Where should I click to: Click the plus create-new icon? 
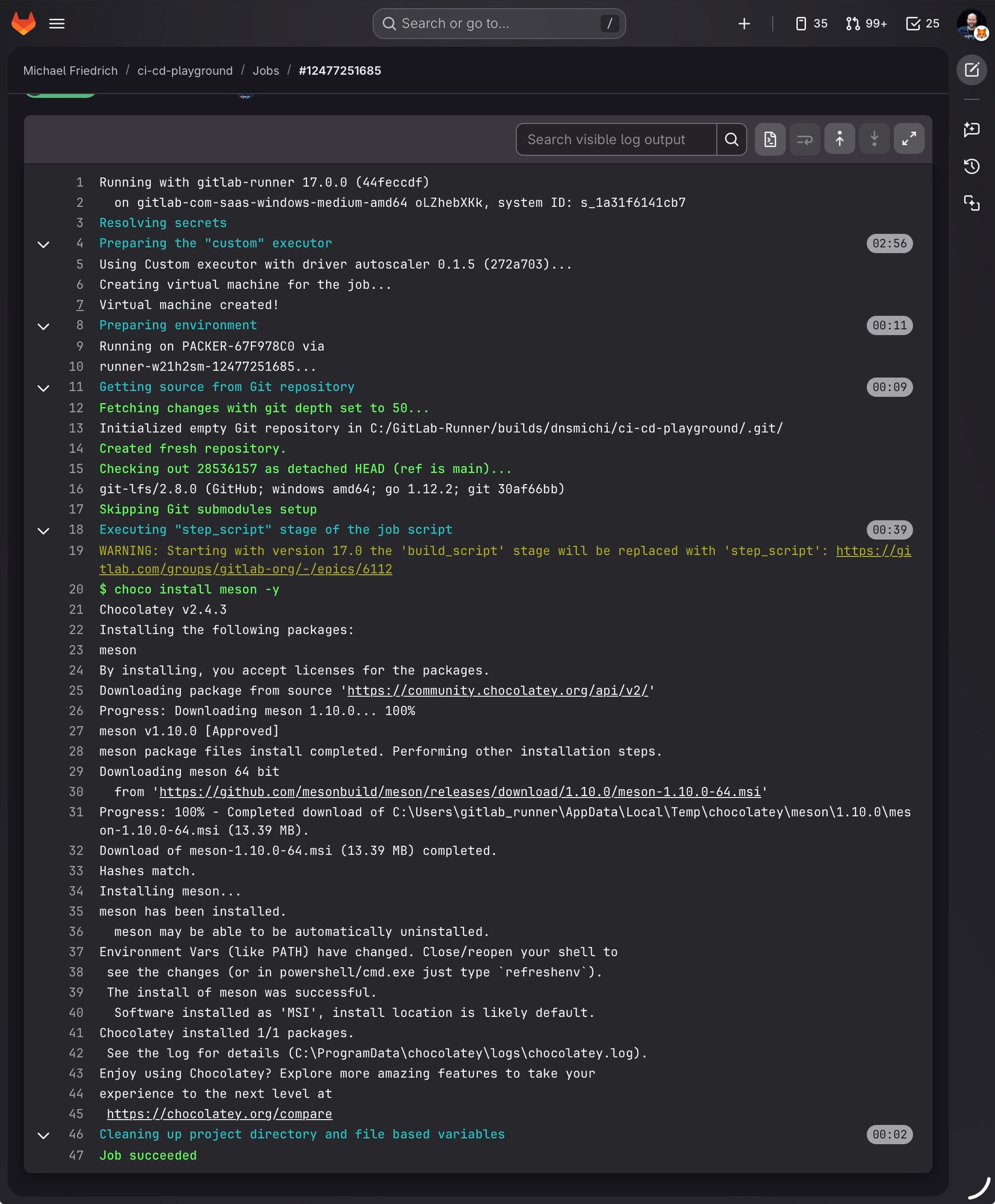coord(744,23)
